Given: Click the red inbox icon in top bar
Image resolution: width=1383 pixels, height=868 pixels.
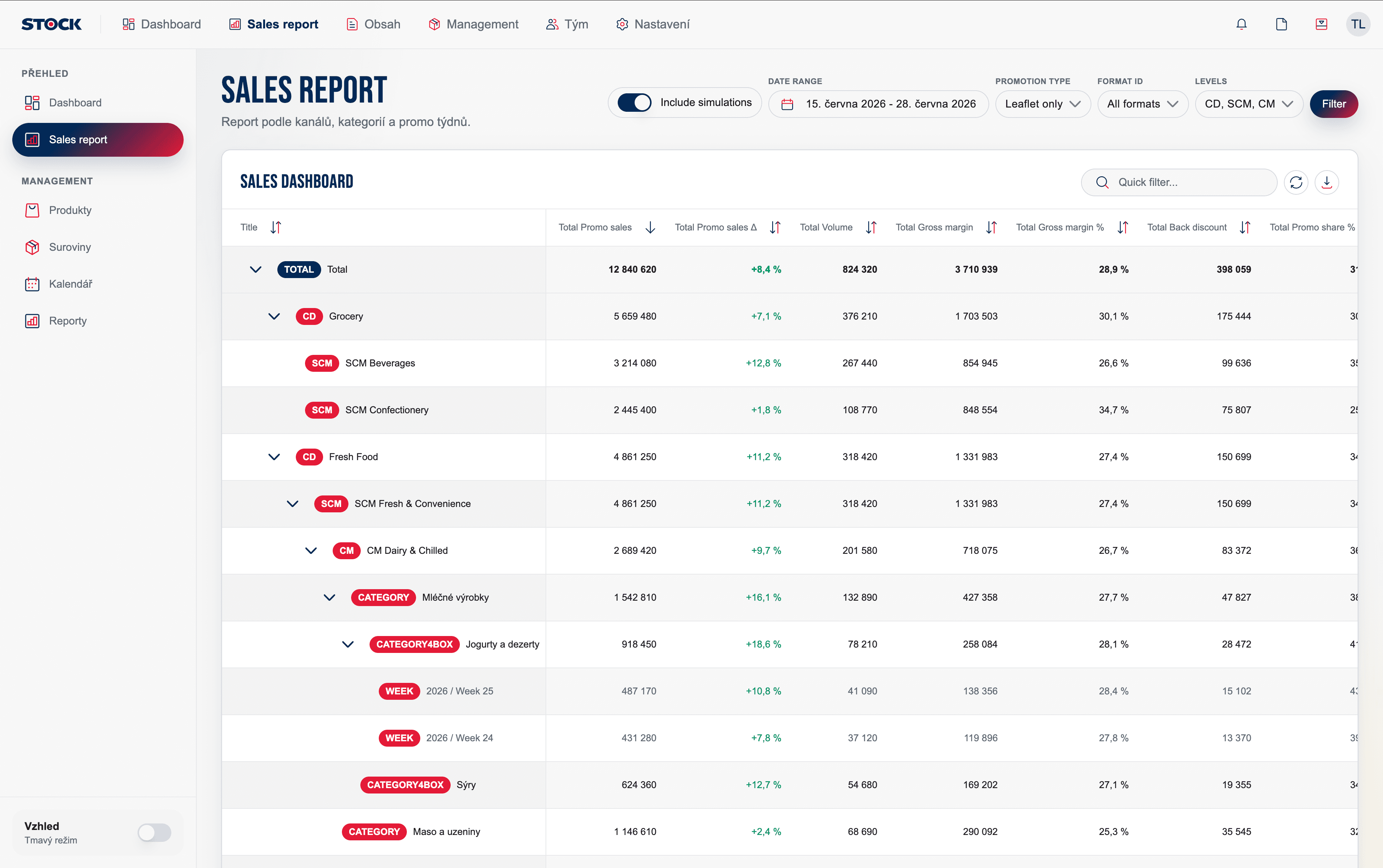Looking at the screenshot, I should tap(1322, 24).
